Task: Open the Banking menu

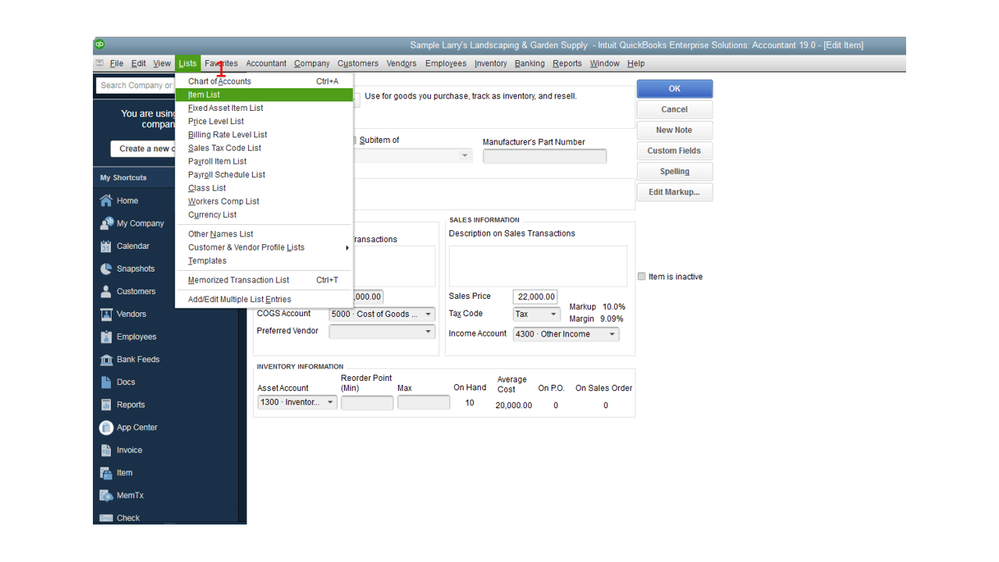Action: point(529,63)
